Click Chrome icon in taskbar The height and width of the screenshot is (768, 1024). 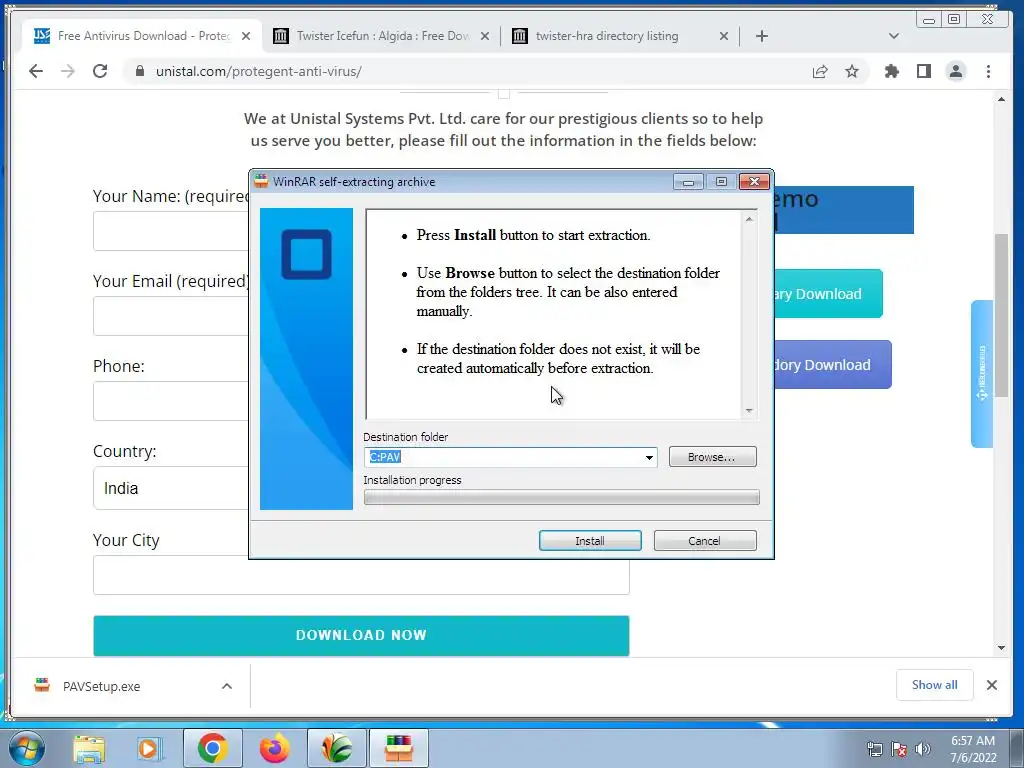(212, 748)
